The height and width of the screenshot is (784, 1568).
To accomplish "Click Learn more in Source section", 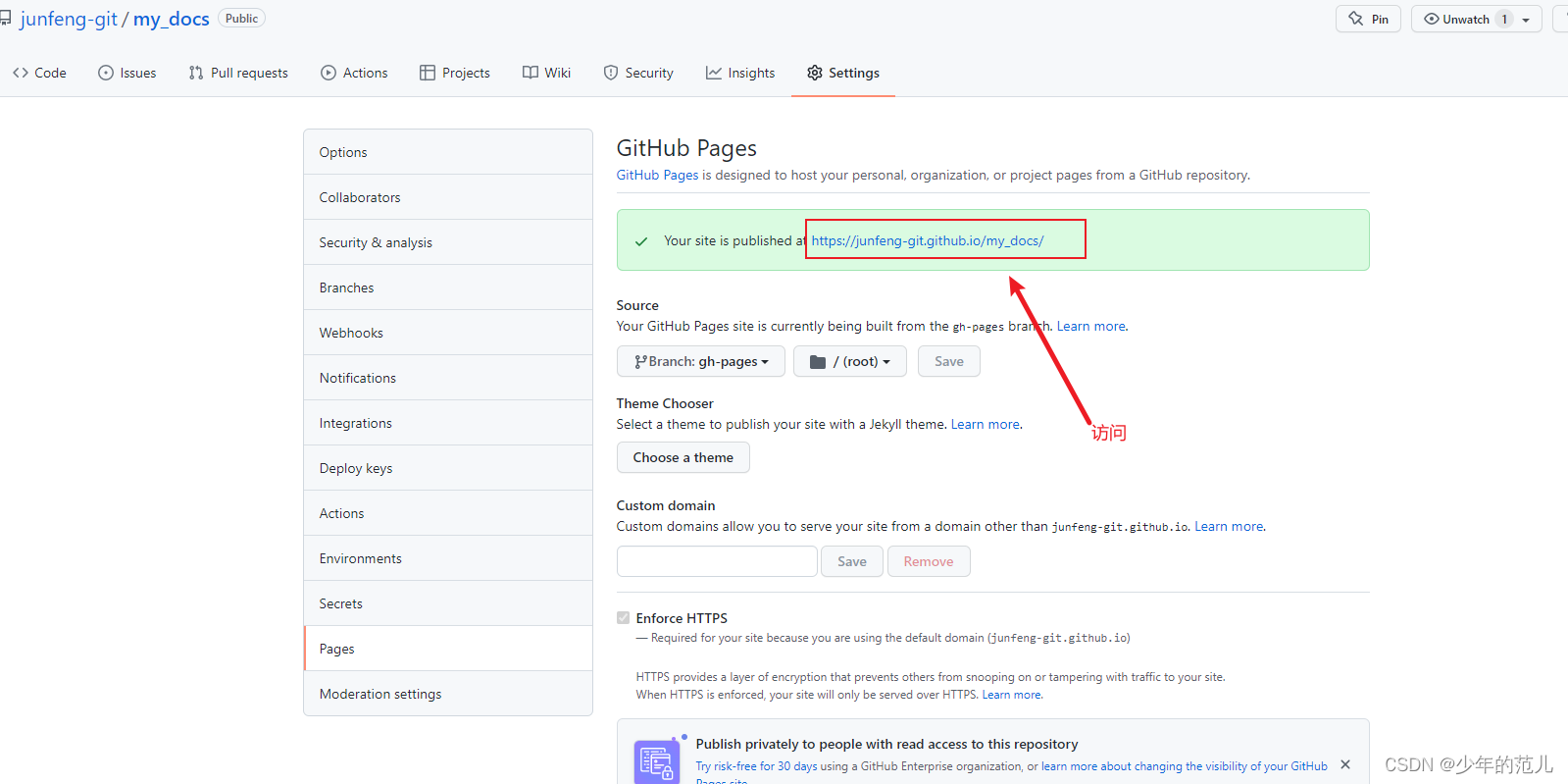I will pos(1090,326).
